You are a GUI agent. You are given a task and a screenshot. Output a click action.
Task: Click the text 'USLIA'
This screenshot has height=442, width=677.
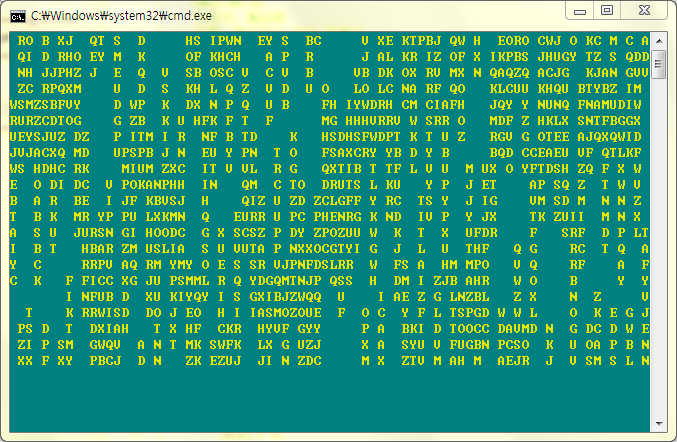click(x=165, y=249)
